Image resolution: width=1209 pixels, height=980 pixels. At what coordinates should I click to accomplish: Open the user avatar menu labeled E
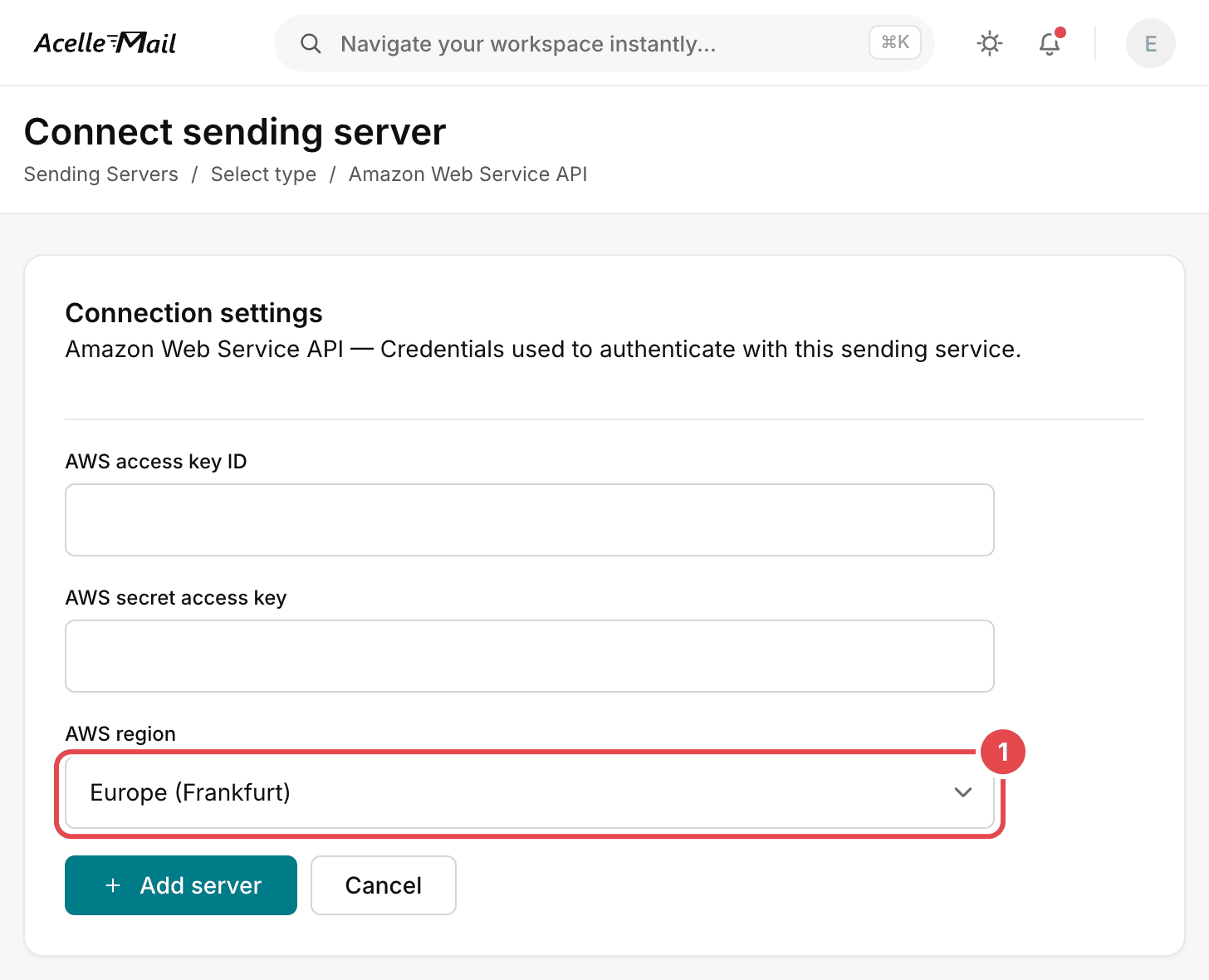(x=1151, y=43)
